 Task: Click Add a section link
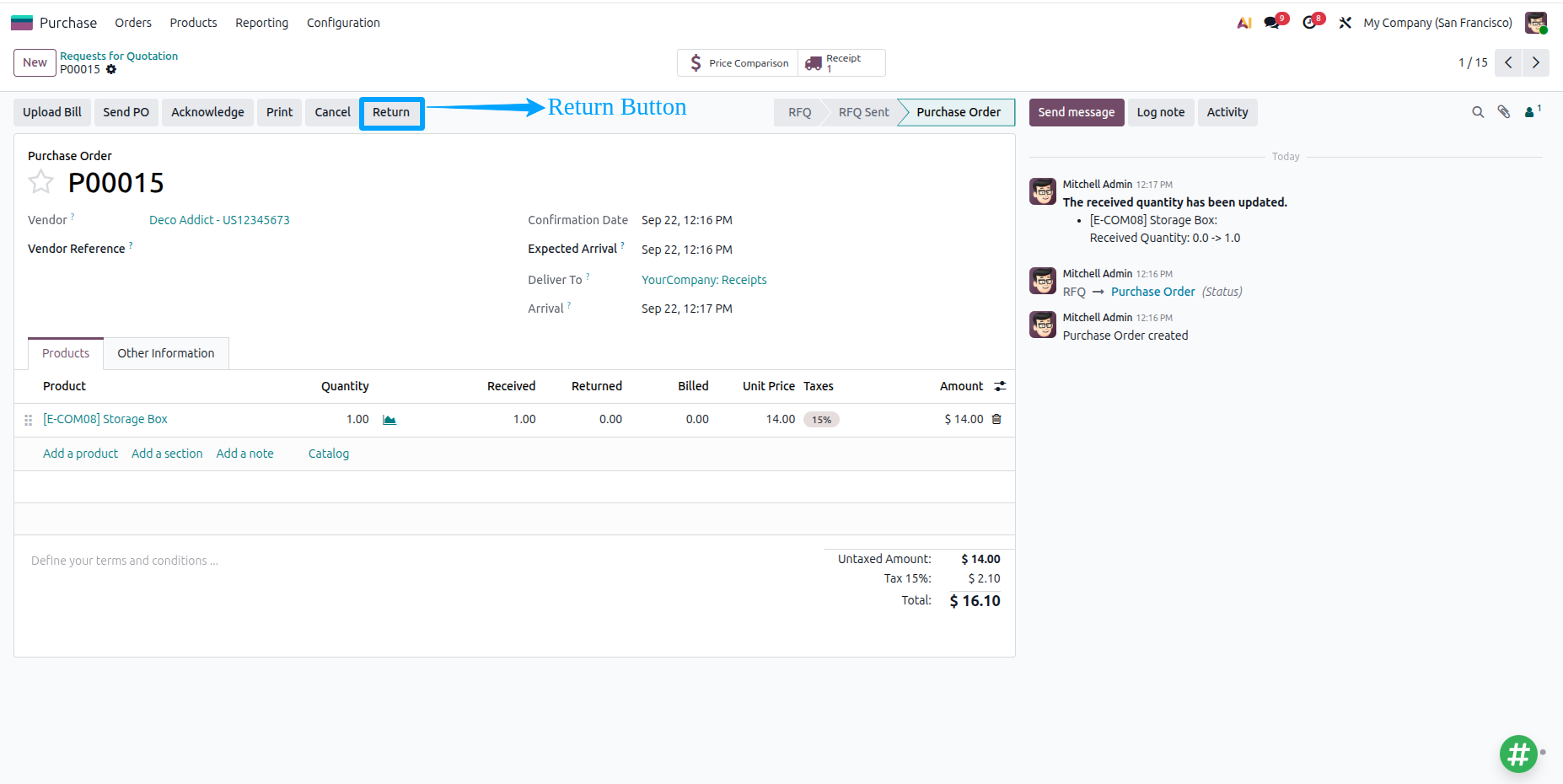click(167, 454)
